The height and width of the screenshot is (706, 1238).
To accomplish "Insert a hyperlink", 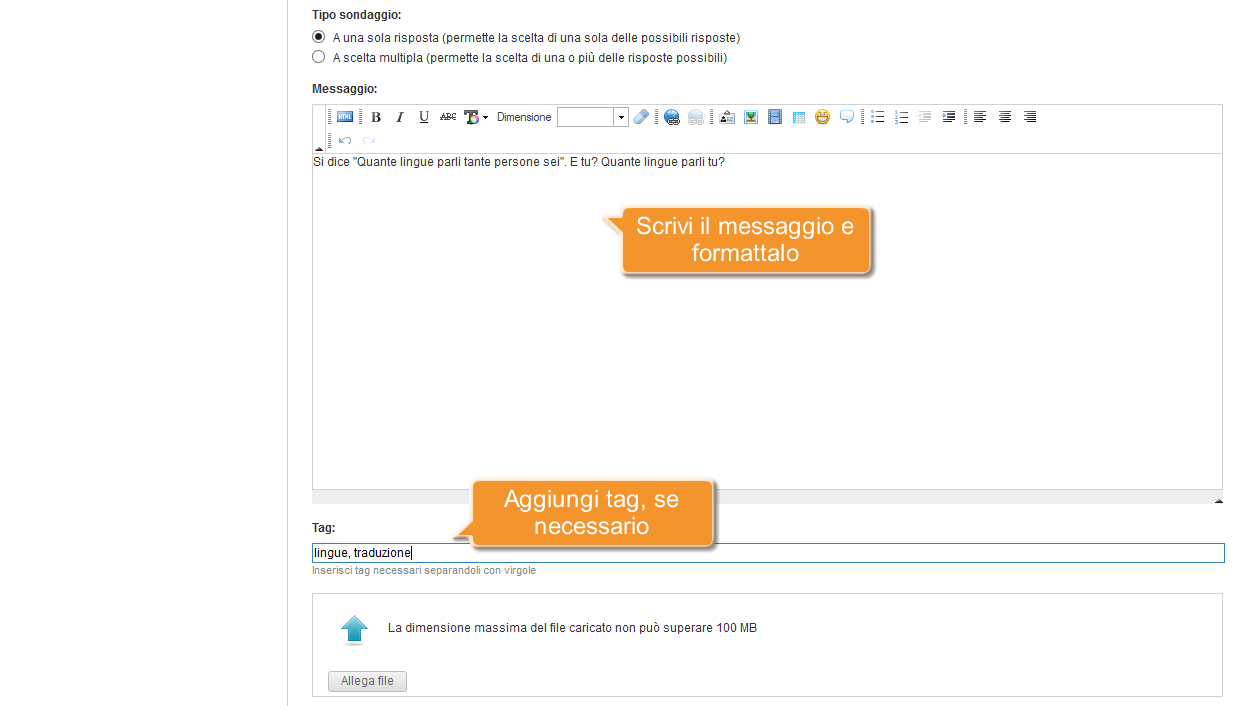I will pyautogui.click(x=672, y=117).
